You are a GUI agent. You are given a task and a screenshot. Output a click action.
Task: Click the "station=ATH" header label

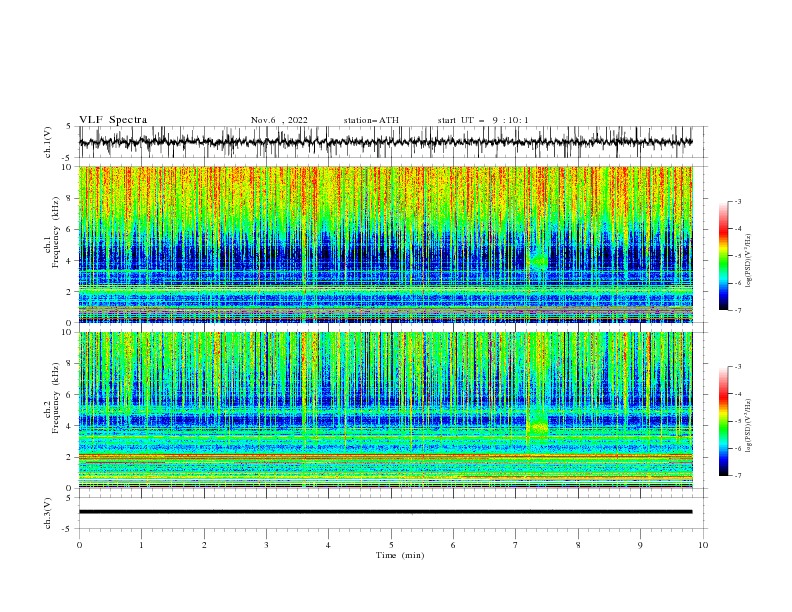tap(371, 120)
